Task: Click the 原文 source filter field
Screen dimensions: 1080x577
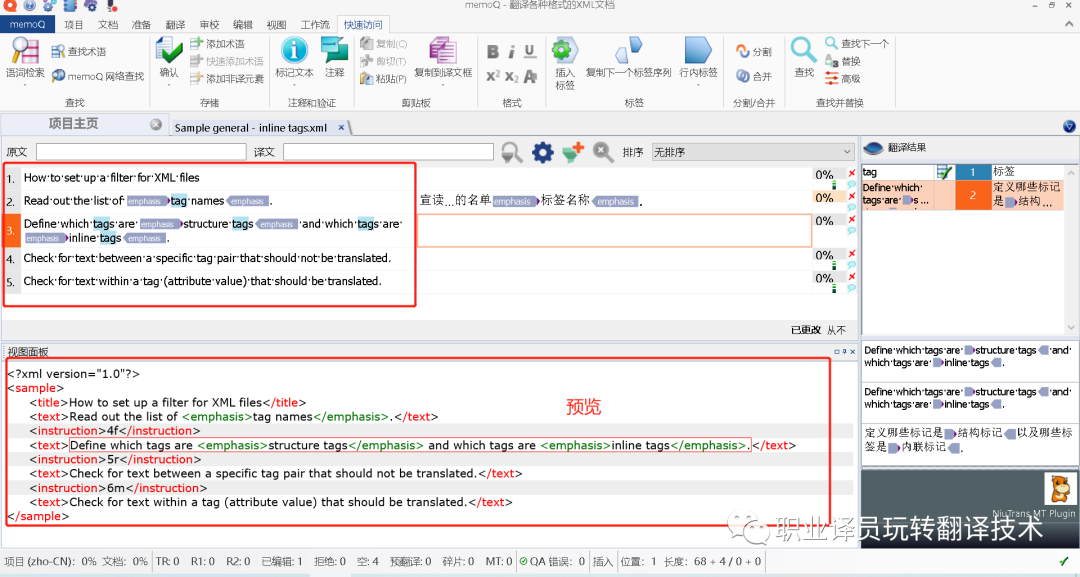Action: click(x=141, y=152)
